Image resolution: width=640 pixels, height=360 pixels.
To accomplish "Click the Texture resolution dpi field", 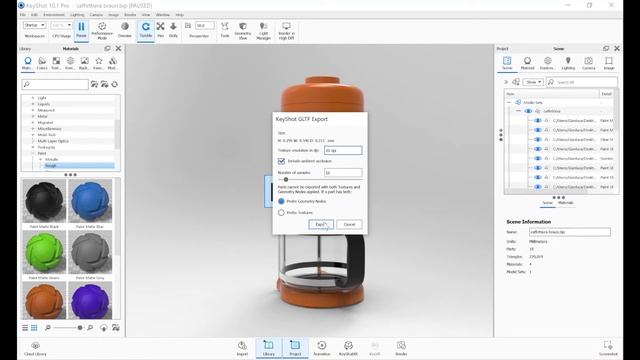I will click(x=343, y=150).
